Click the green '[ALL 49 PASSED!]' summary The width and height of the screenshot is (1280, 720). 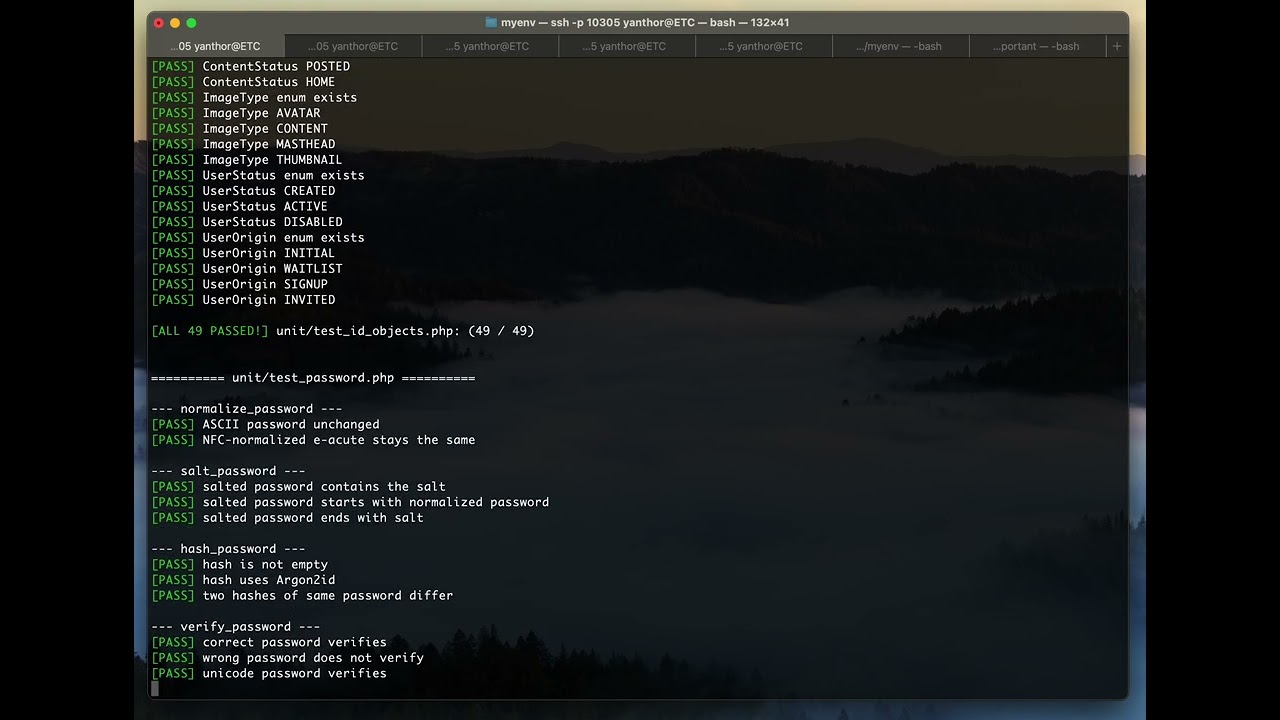click(x=210, y=331)
